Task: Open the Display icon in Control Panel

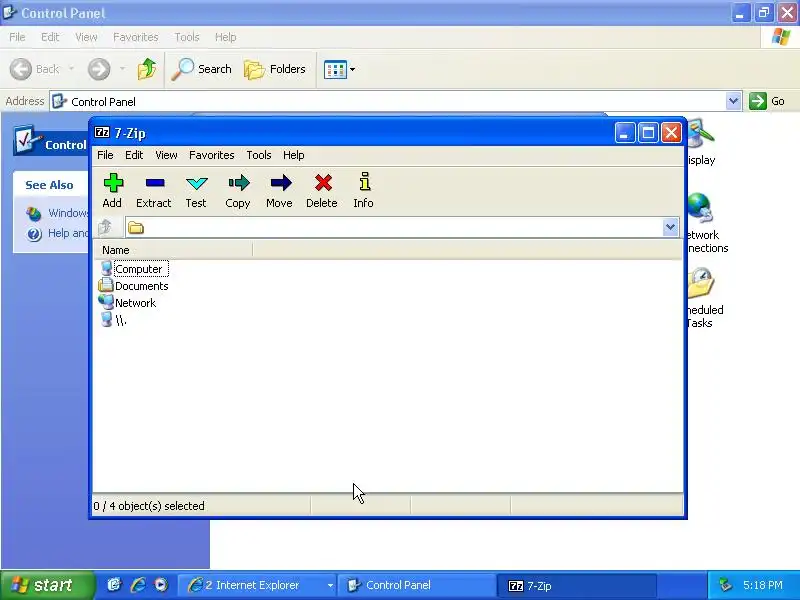Action: coord(701,143)
